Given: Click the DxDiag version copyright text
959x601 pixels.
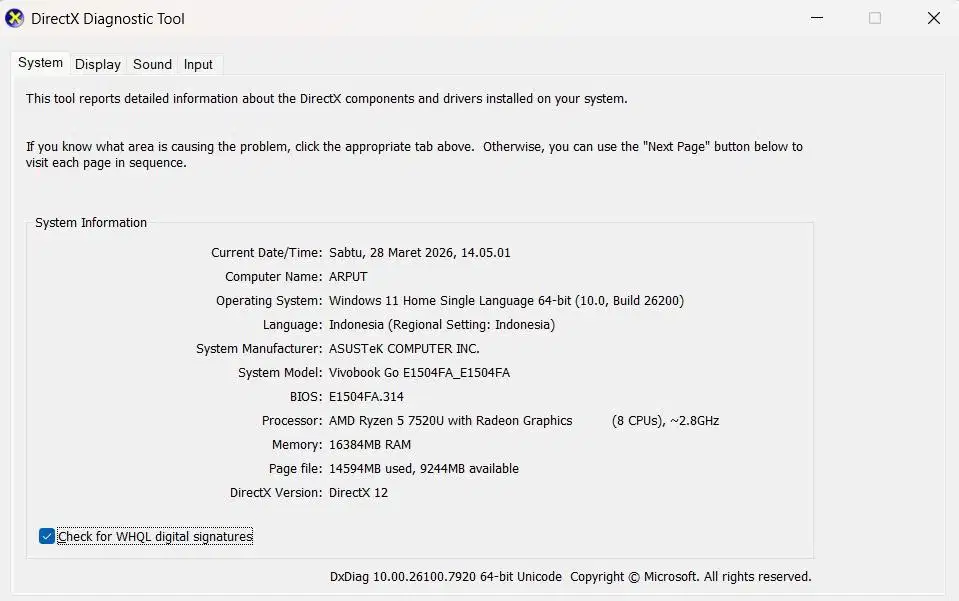Looking at the screenshot, I should point(570,577).
